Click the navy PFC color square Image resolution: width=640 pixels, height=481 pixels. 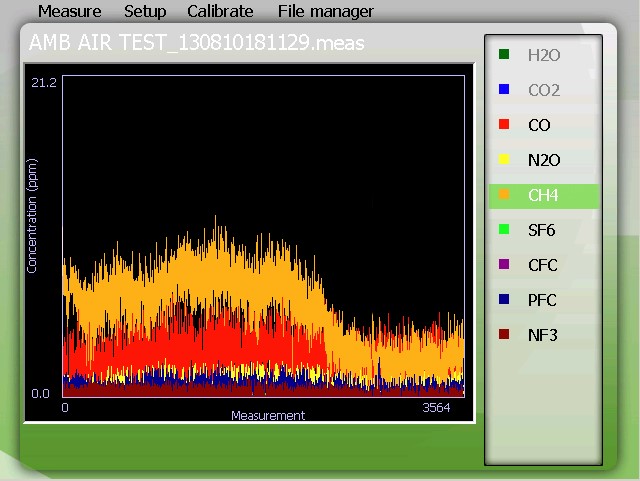click(504, 300)
